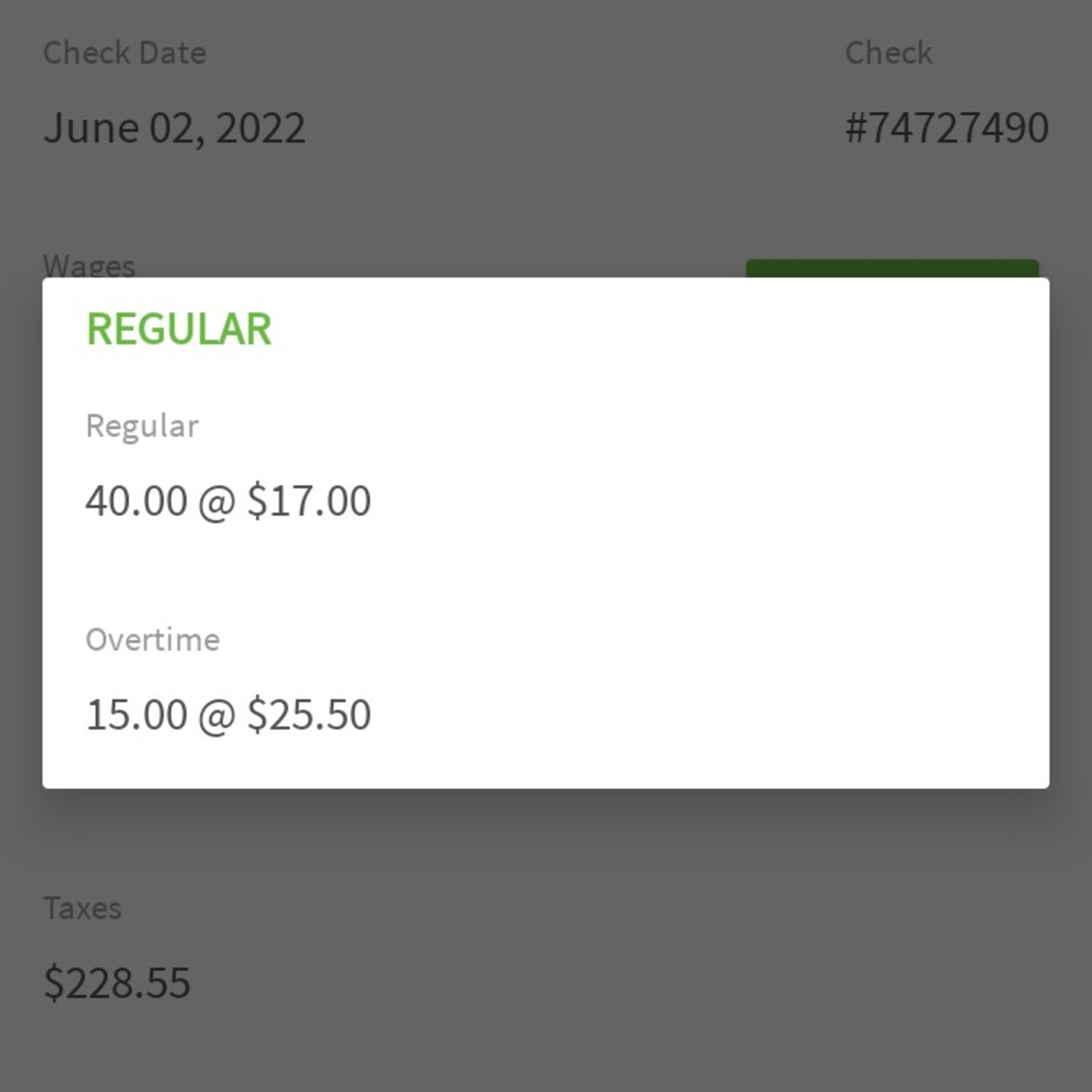This screenshot has width=1092, height=1092.
Task: Click the 15.00 overtime hours value
Action: point(136,715)
